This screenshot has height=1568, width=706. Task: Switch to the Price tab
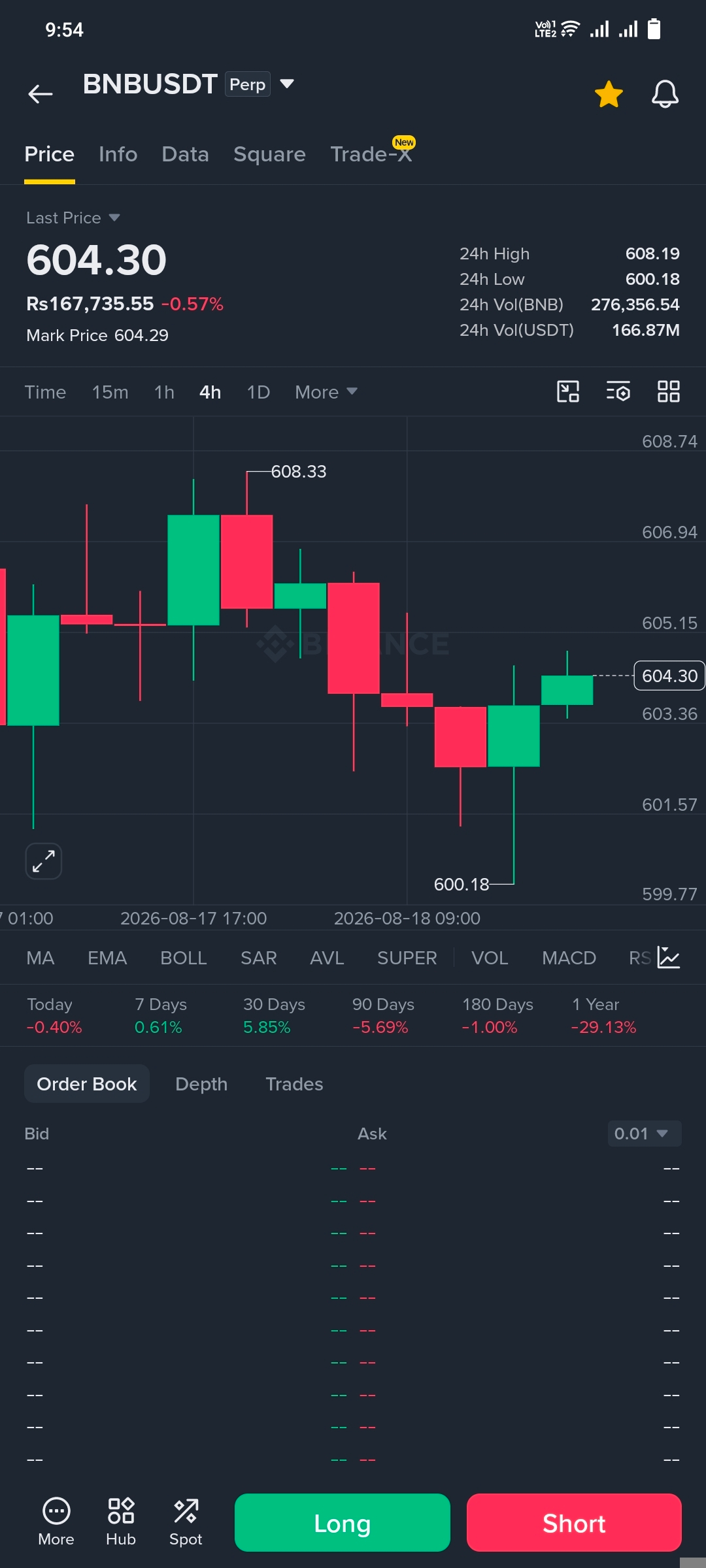pos(49,154)
